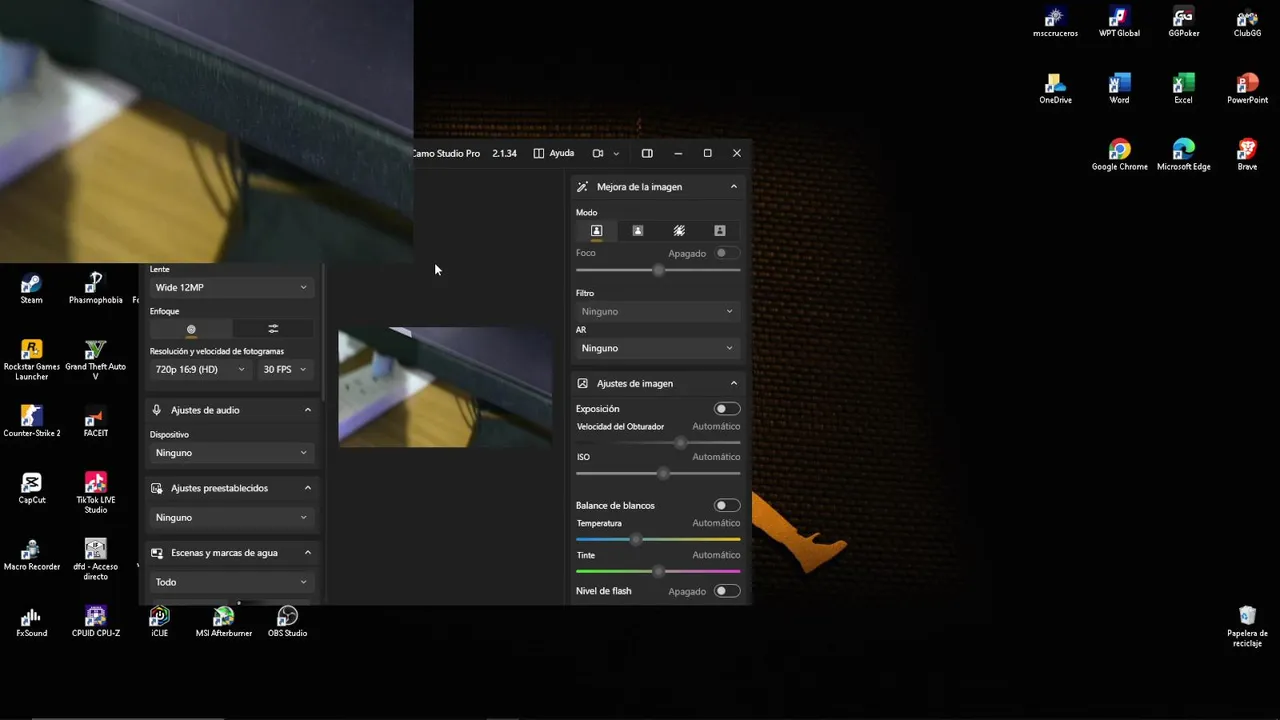Open the camera recording icon in title bar
1280x720 pixels.
(x=598, y=153)
